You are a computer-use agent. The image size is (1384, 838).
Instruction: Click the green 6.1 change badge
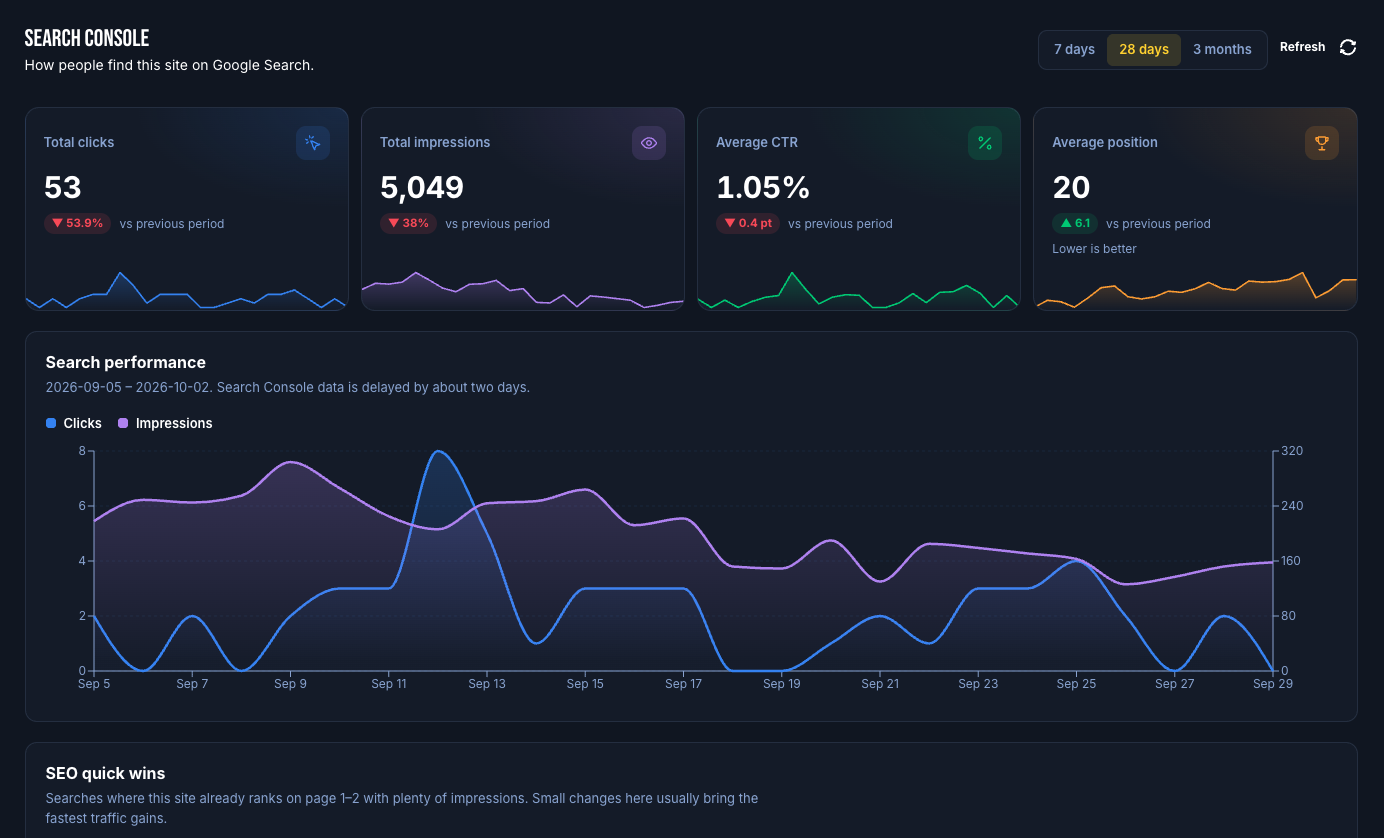1074,224
